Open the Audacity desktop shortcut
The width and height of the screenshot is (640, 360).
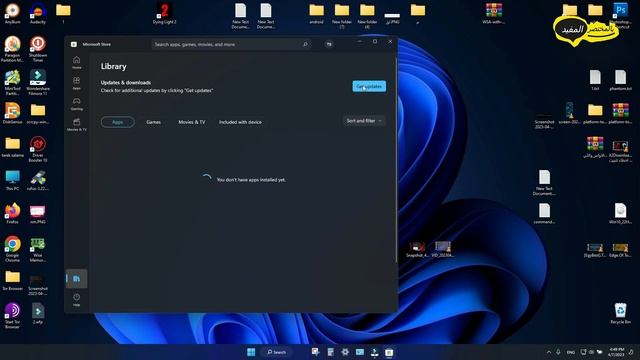(38, 13)
